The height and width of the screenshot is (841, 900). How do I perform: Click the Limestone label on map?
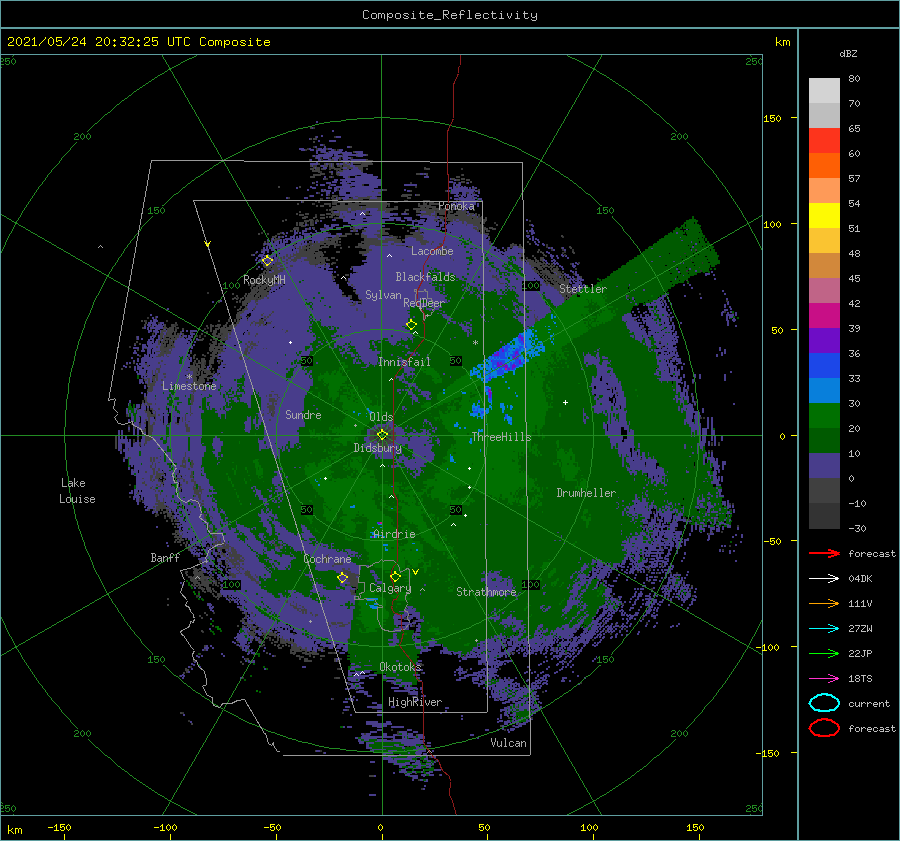[189, 386]
